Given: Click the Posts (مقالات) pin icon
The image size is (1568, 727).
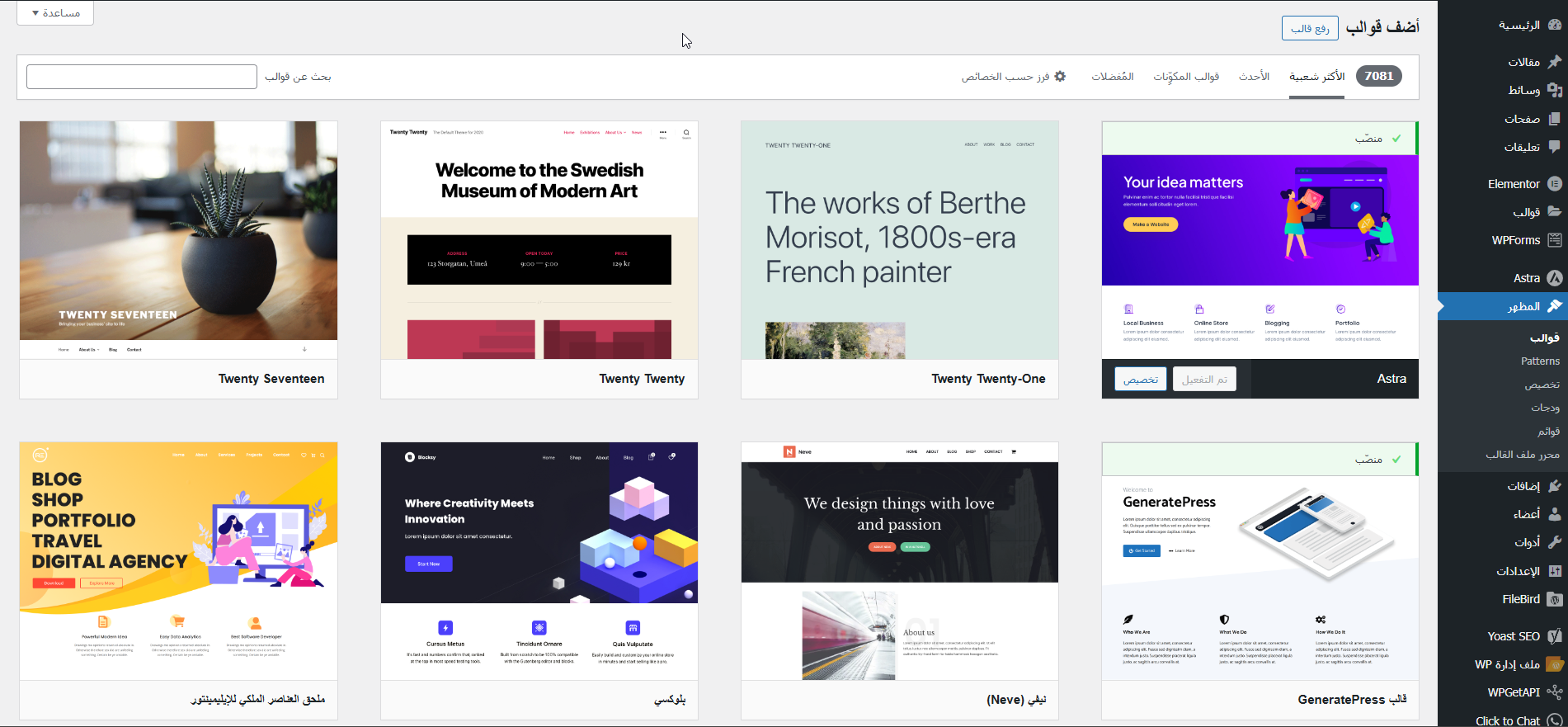Looking at the screenshot, I should pyautogui.click(x=1554, y=61).
